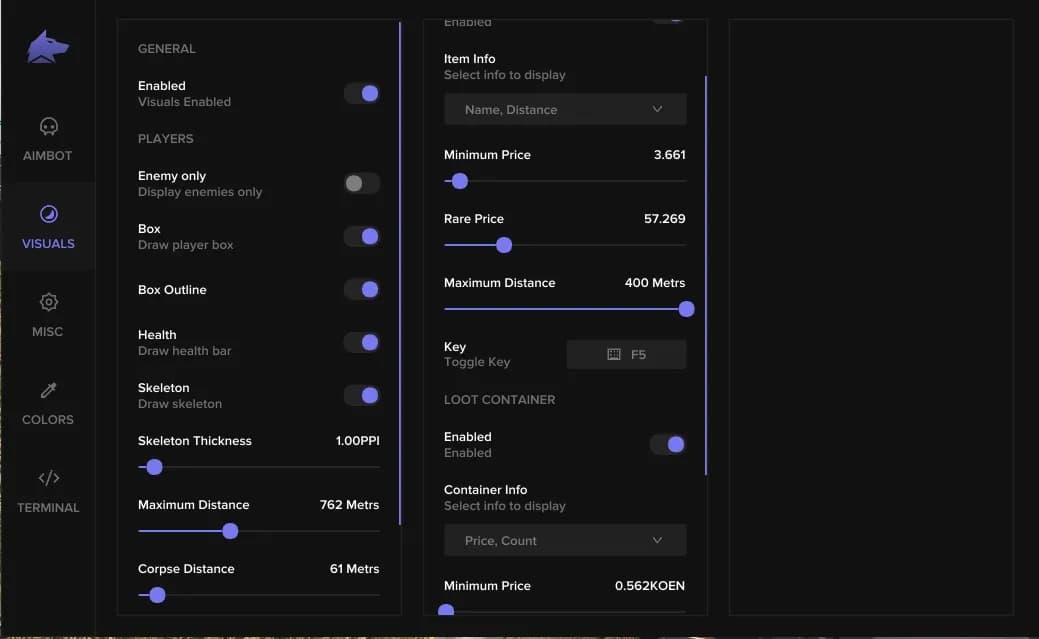This screenshot has width=1039, height=639.
Task: Click chevron arrow in Item Info dropdown
Action: pos(657,109)
